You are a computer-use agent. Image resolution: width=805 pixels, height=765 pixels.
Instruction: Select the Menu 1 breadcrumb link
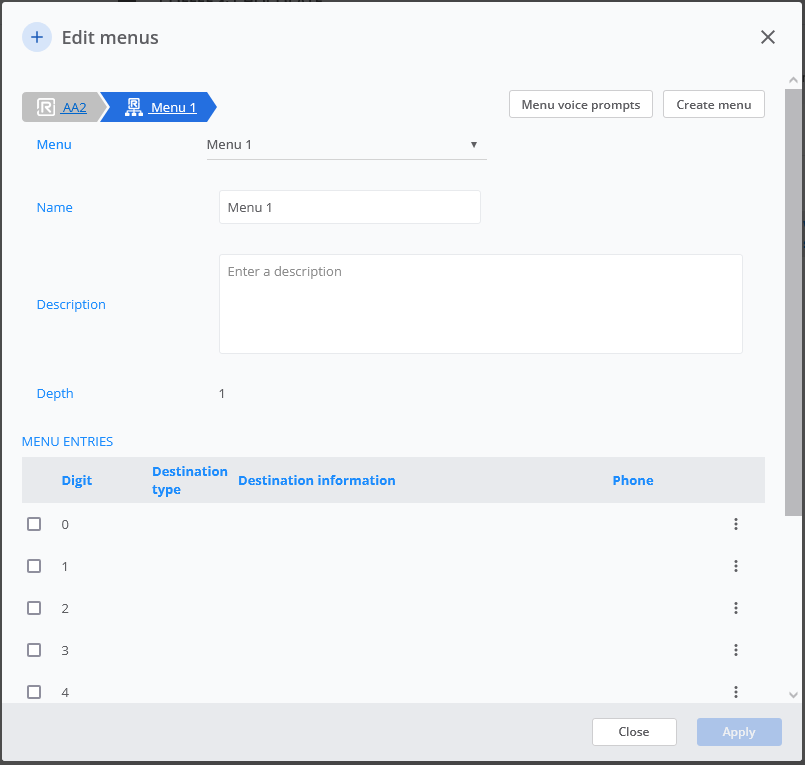173,107
